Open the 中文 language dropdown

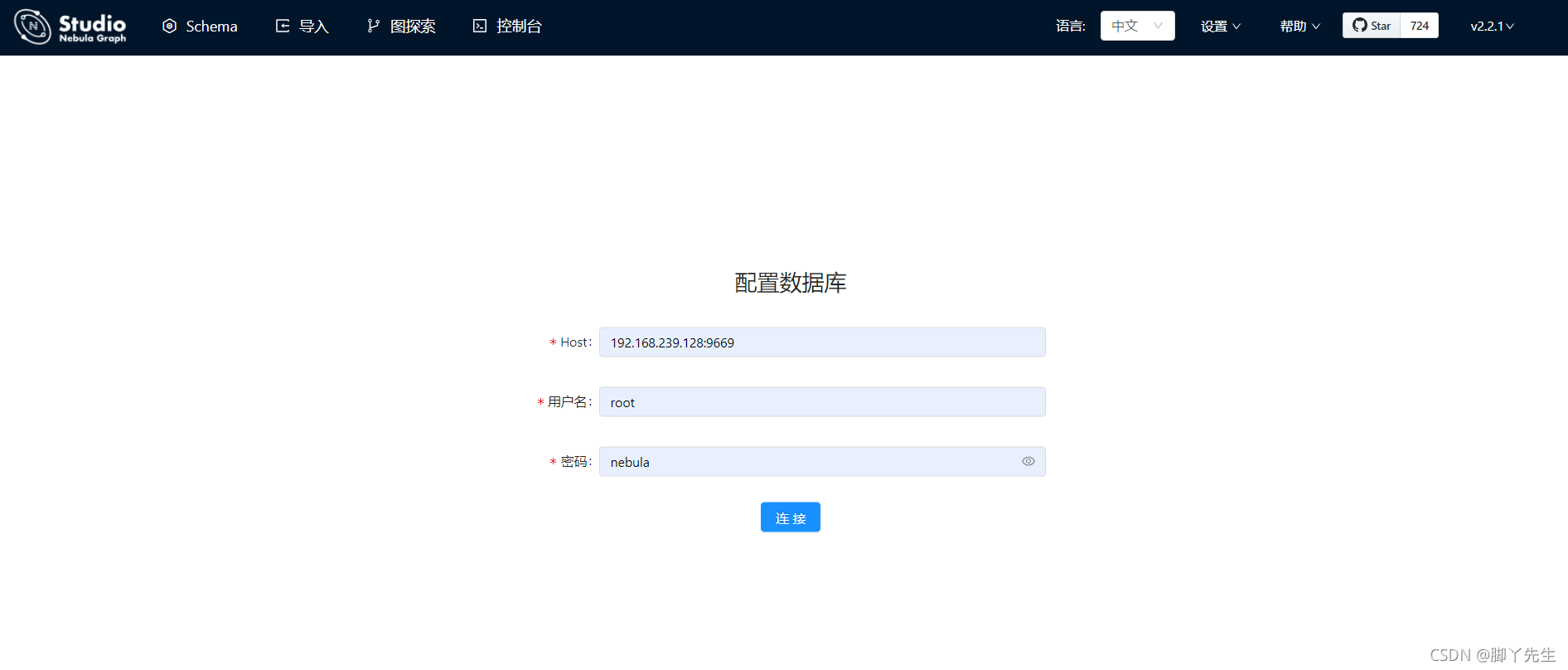(1137, 26)
